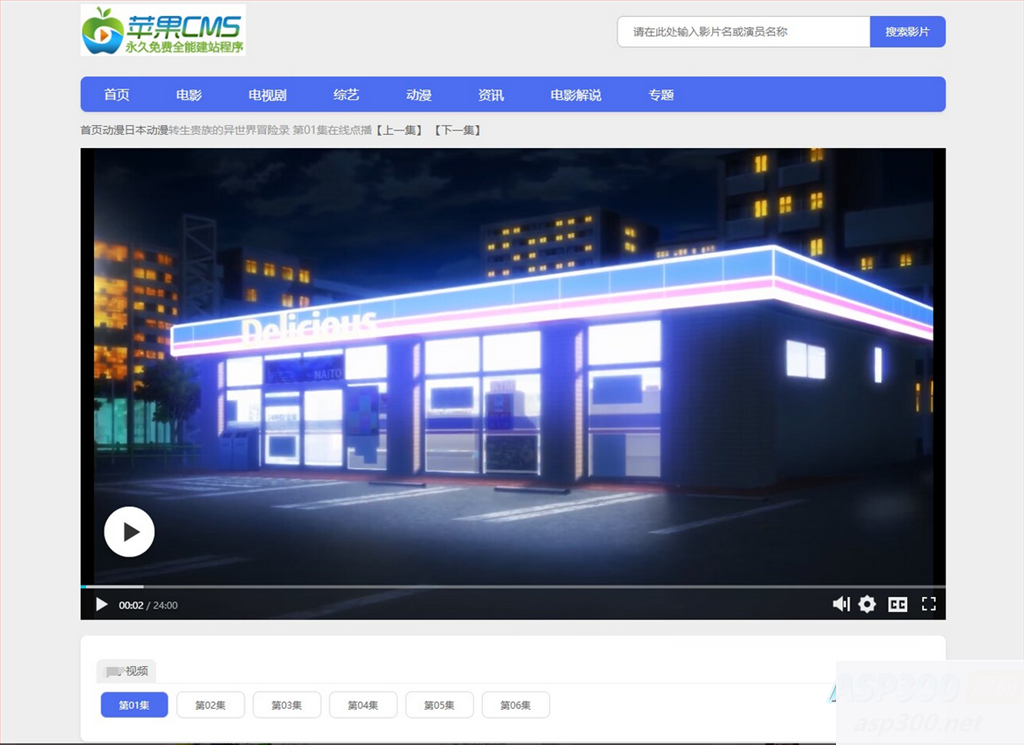Select episode 第03集

[x=287, y=704]
